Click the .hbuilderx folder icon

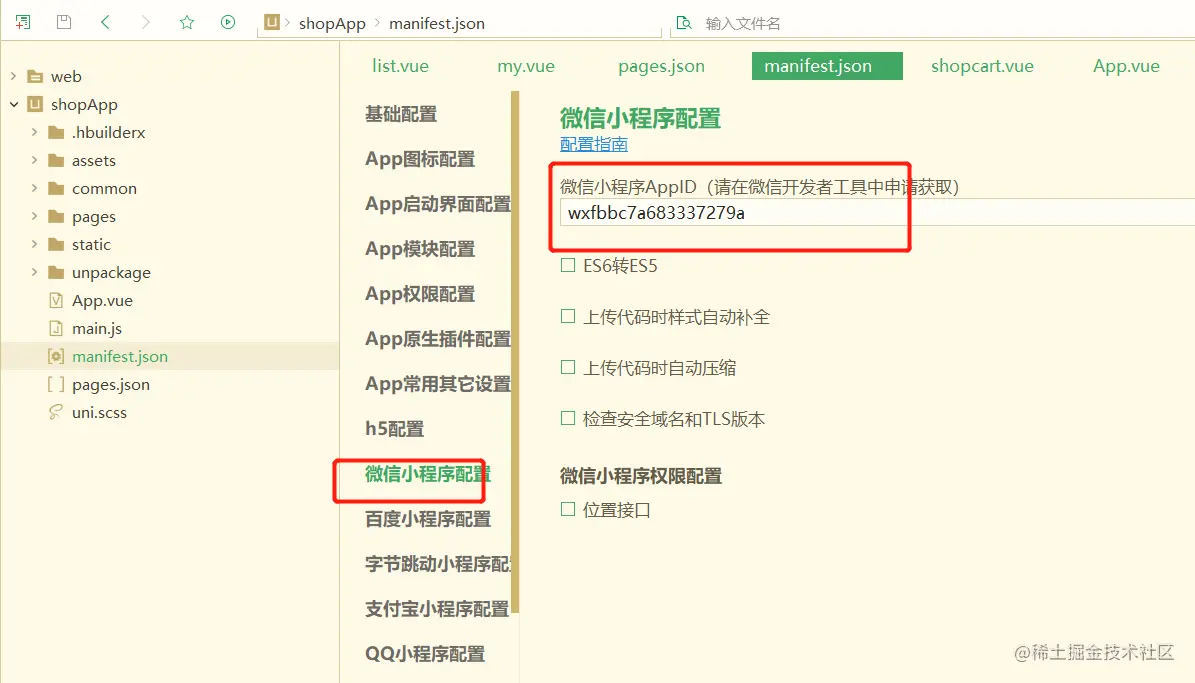pos(56,133)
